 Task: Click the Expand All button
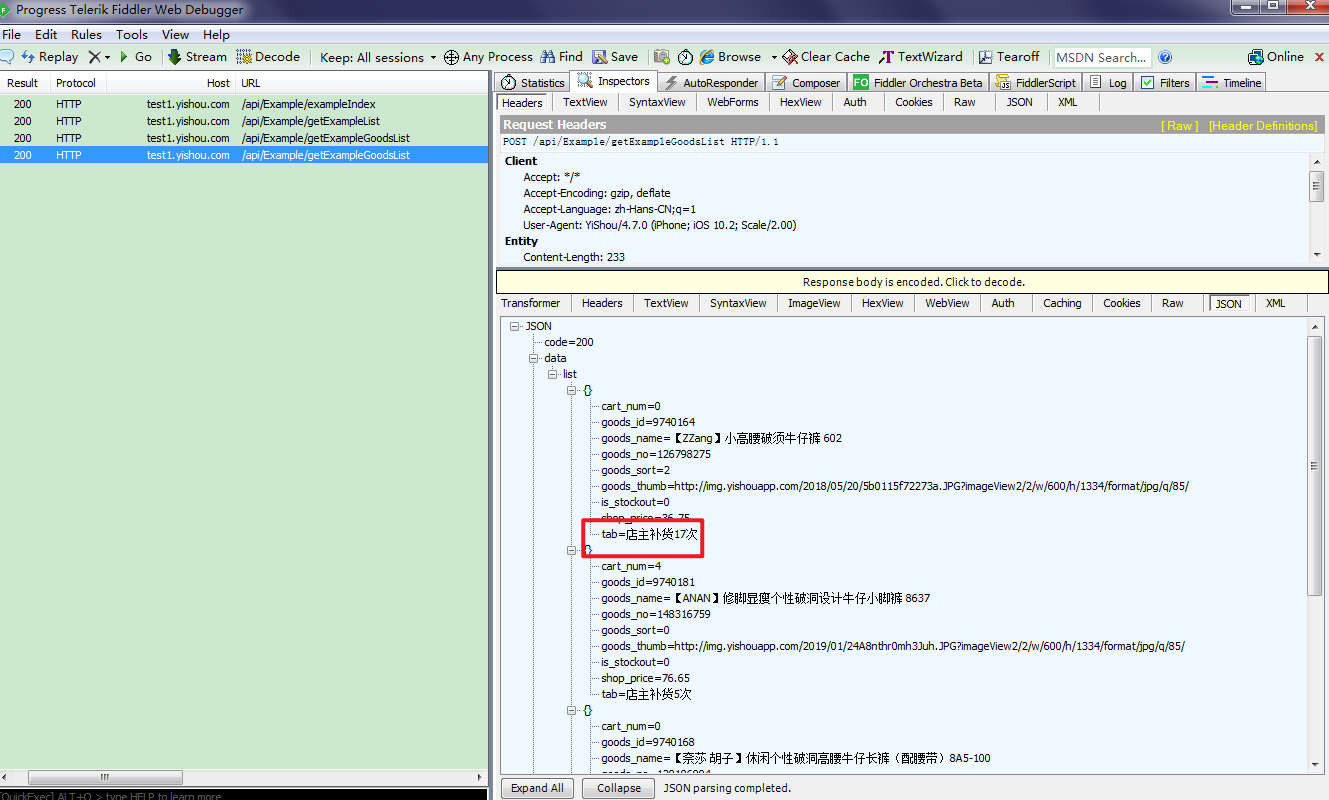coord(537,788)
